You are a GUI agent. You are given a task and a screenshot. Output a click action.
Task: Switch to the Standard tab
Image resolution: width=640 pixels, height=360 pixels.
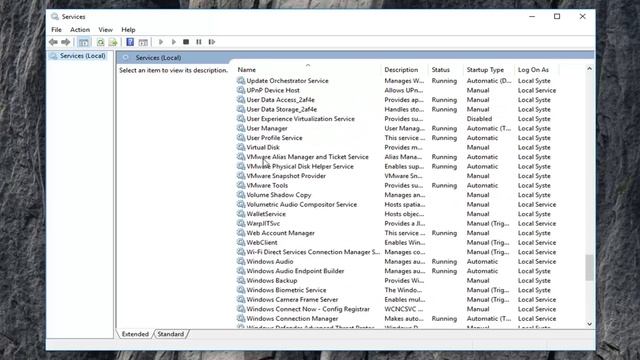click(171, 334)
